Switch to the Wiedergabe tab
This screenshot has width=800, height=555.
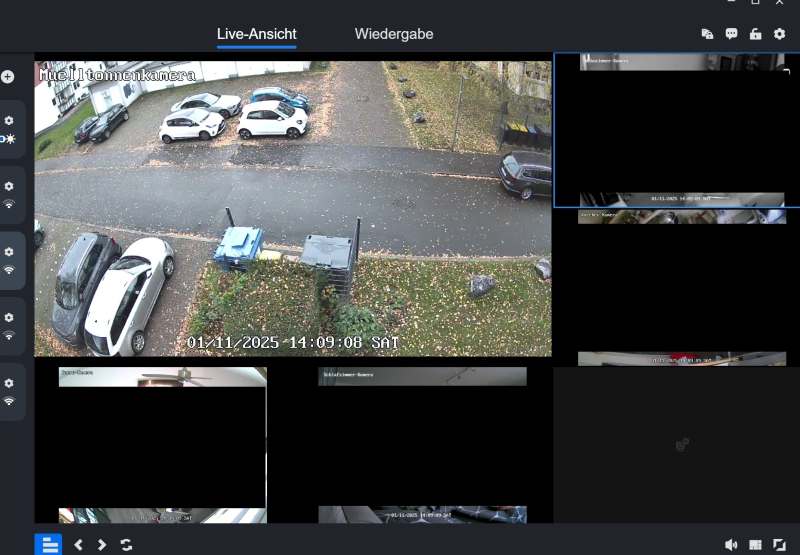coord(394,34)
